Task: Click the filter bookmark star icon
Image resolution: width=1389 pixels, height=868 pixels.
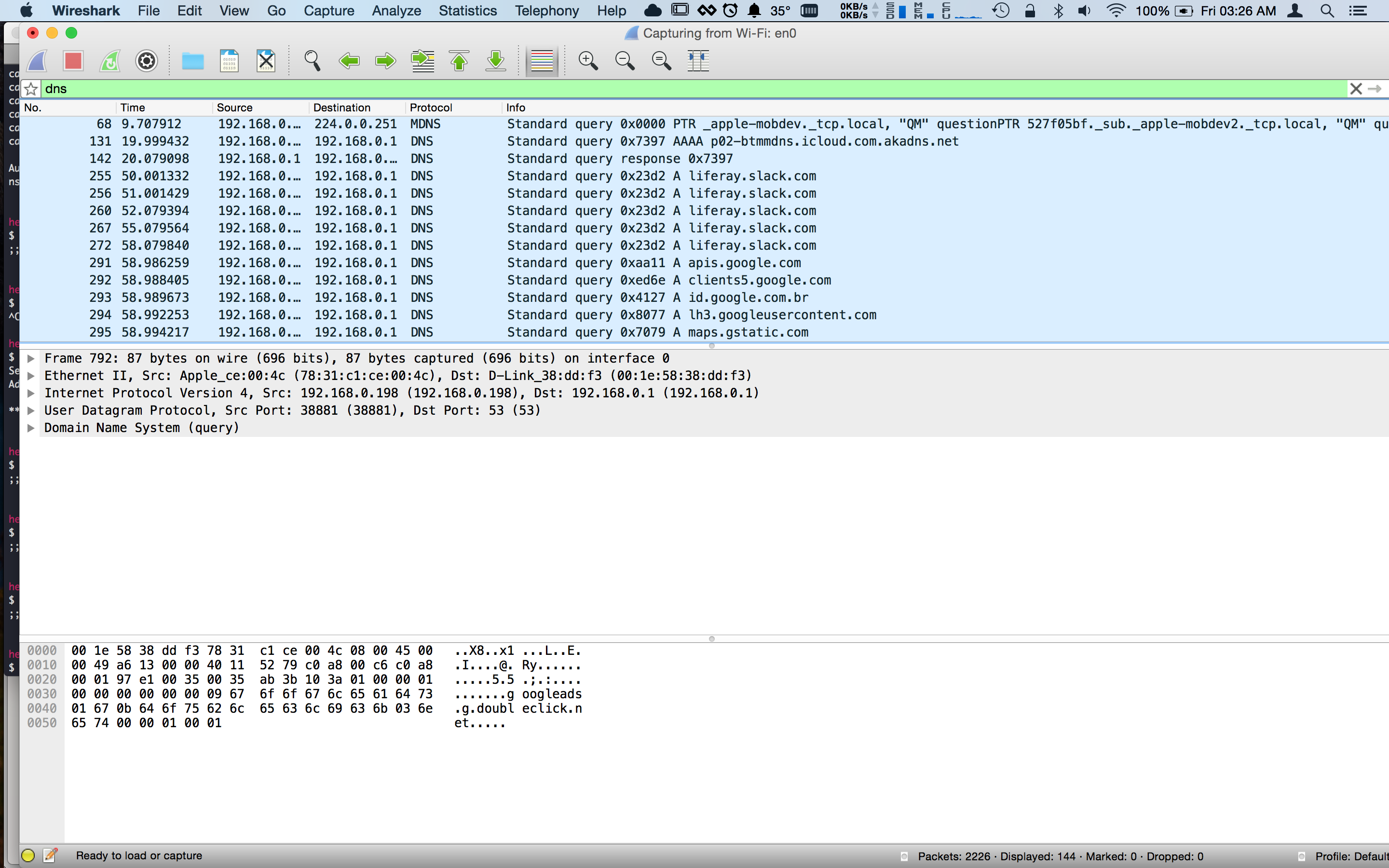Action: 31,89
